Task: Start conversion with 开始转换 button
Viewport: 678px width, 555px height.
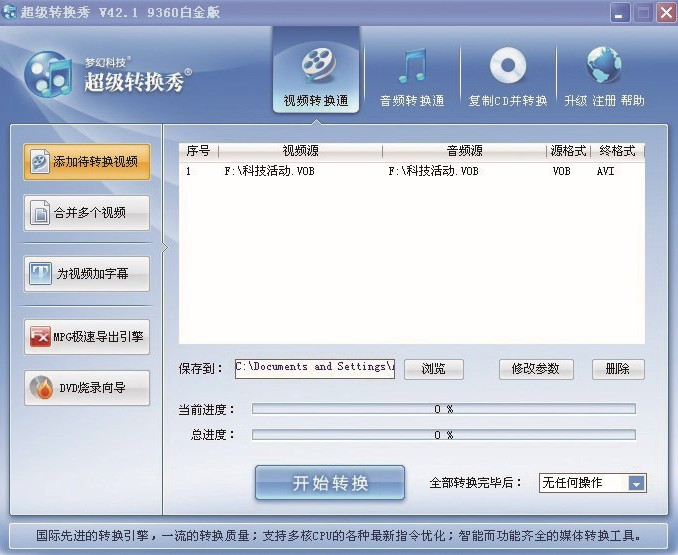Action: [x=330, y=483]
